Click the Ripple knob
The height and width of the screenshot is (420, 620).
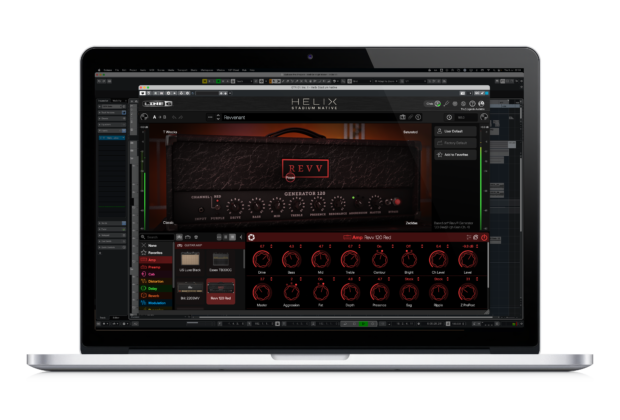click(x=438, y=293)
